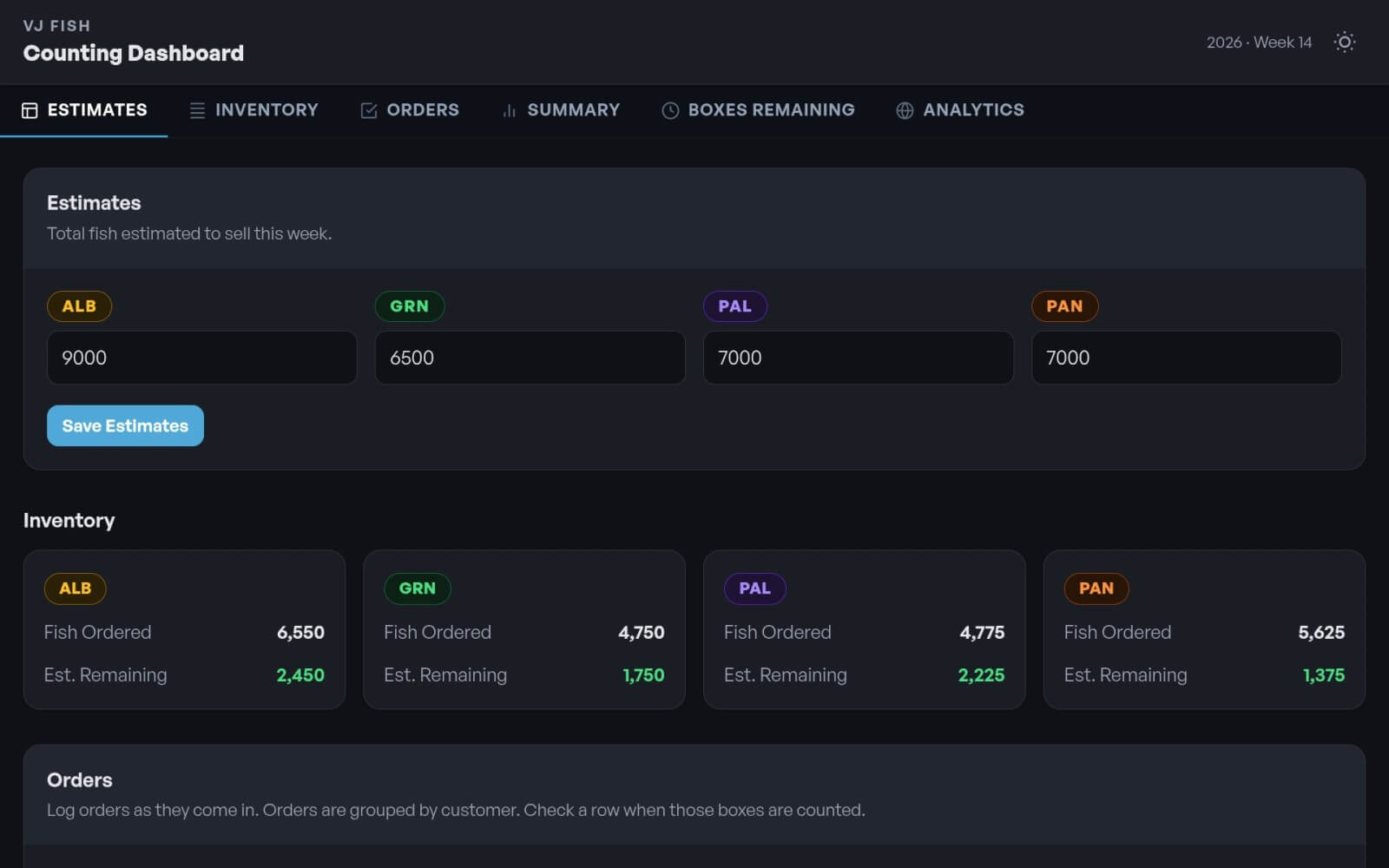Click the 2026 Week 14 label
Viewport: 1389px width, 868px height.
(1259, 43)
